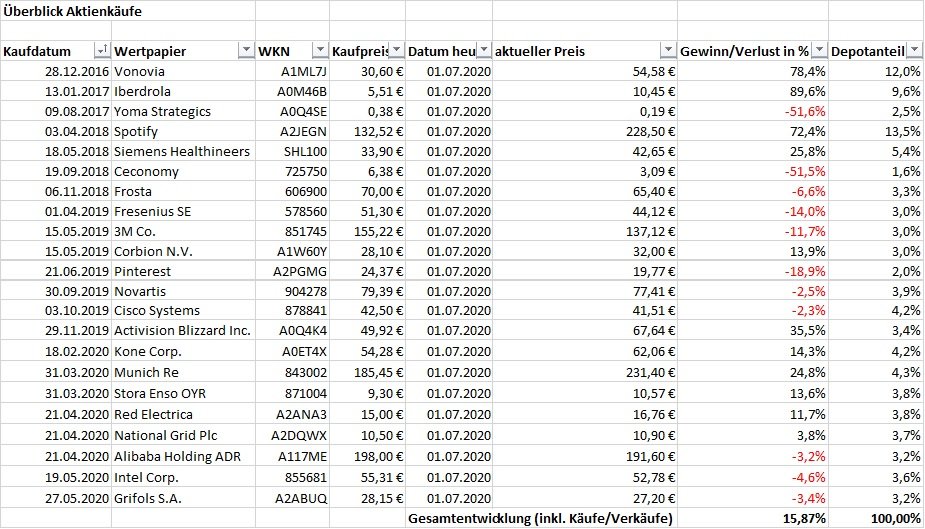925x529 pixels.
Task: Select WKN cell A2PGMG
Action: tap(293, 271)
